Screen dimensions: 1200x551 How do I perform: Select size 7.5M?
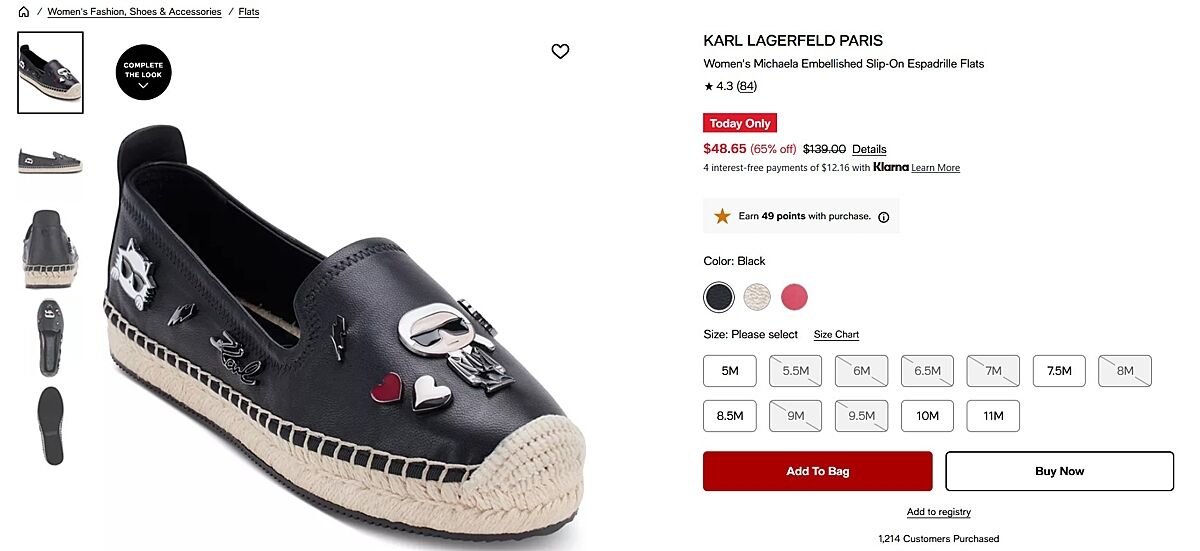coord(1059,371)
